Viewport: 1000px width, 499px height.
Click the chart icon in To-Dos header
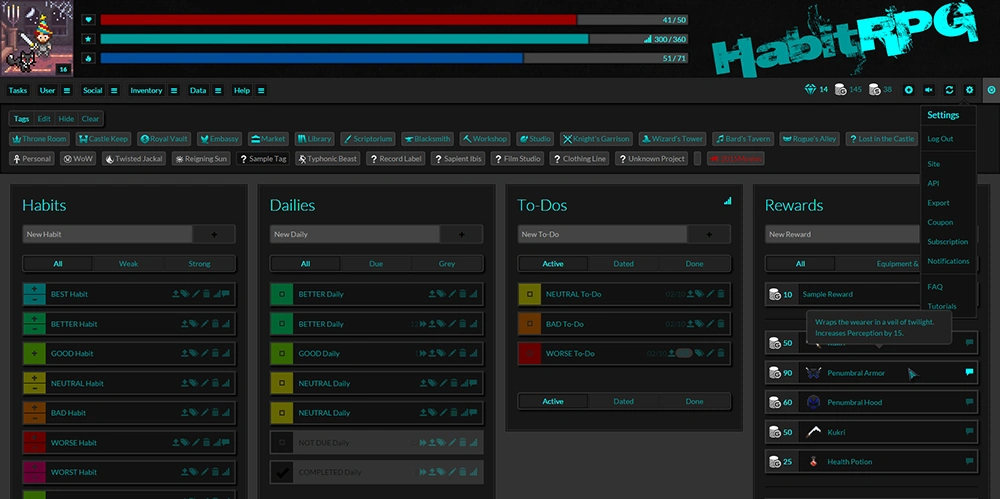(x=728, y=201)
